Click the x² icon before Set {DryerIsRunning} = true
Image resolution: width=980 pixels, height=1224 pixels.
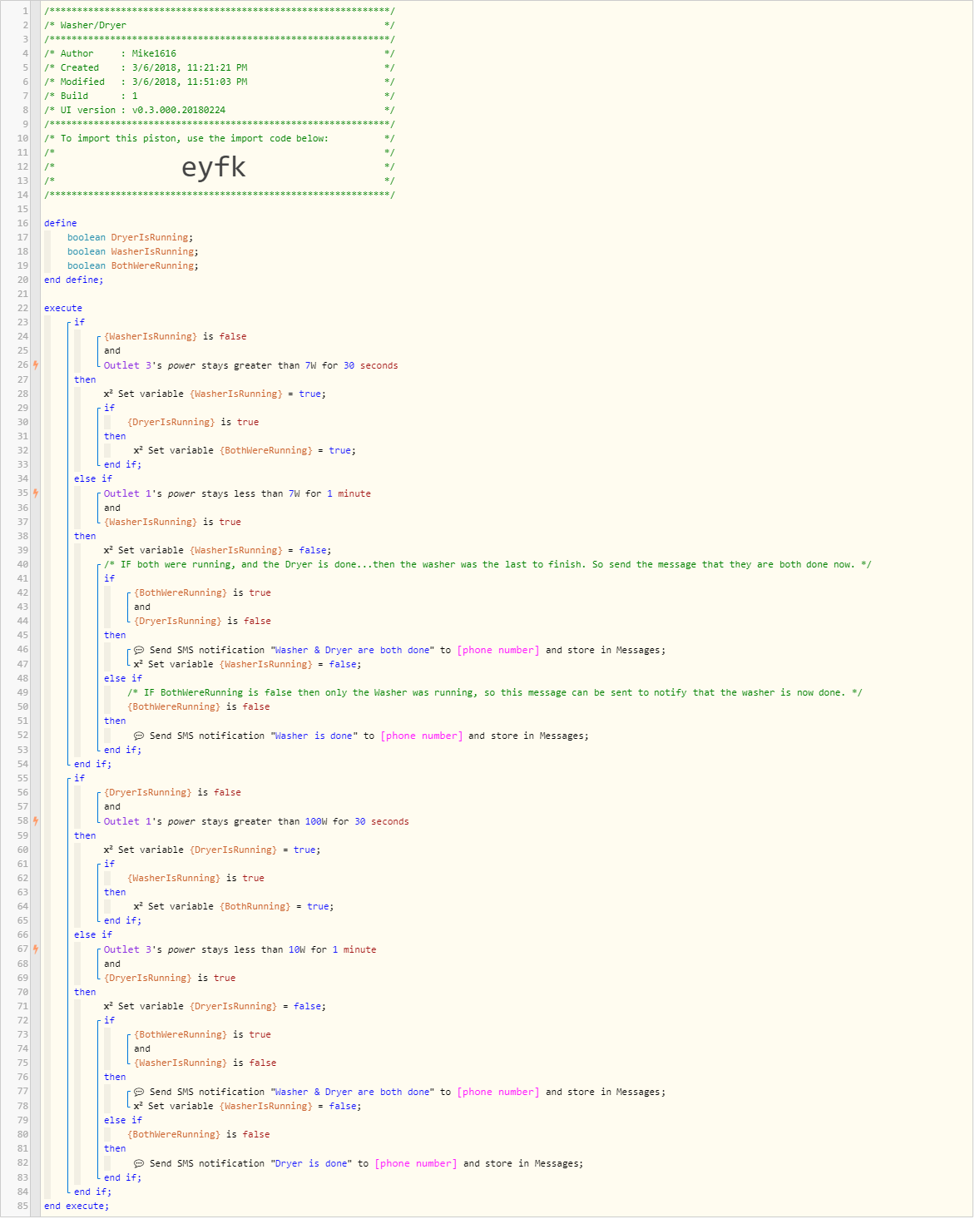[x=108, y=850]
